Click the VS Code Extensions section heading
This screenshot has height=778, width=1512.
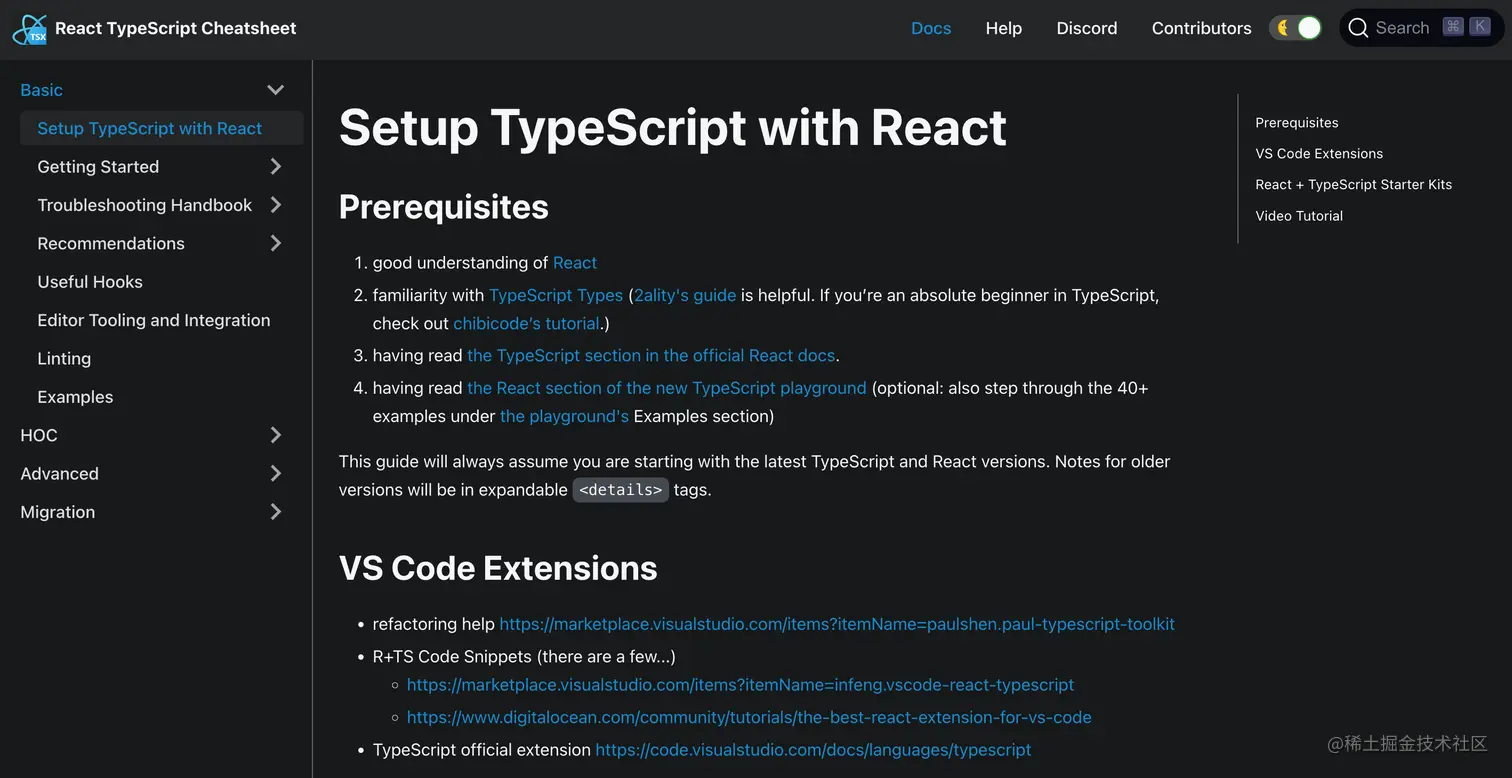pyautogui.click(x=498, y=568)
